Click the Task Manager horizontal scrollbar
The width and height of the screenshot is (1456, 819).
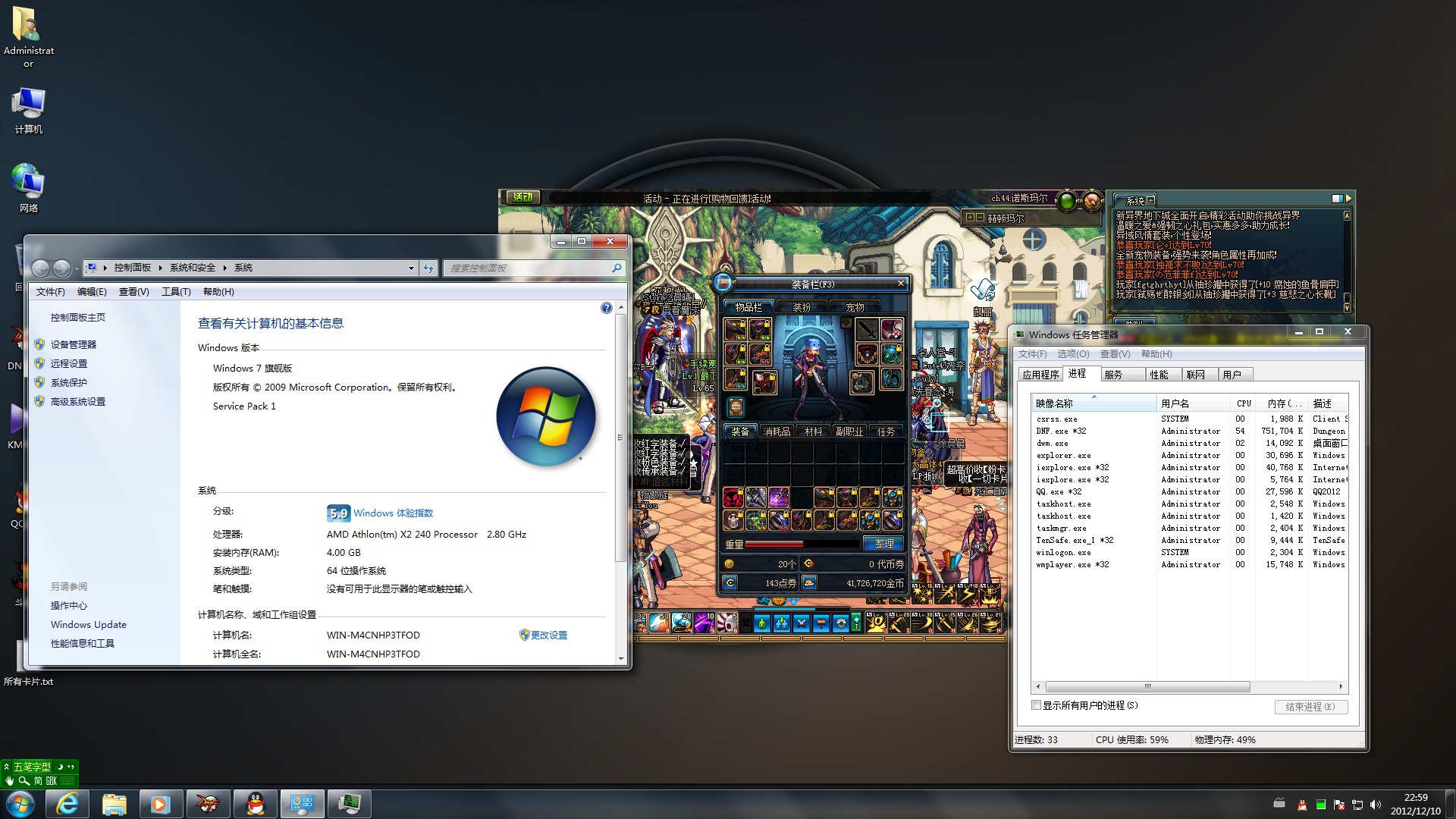(1147, 686)
